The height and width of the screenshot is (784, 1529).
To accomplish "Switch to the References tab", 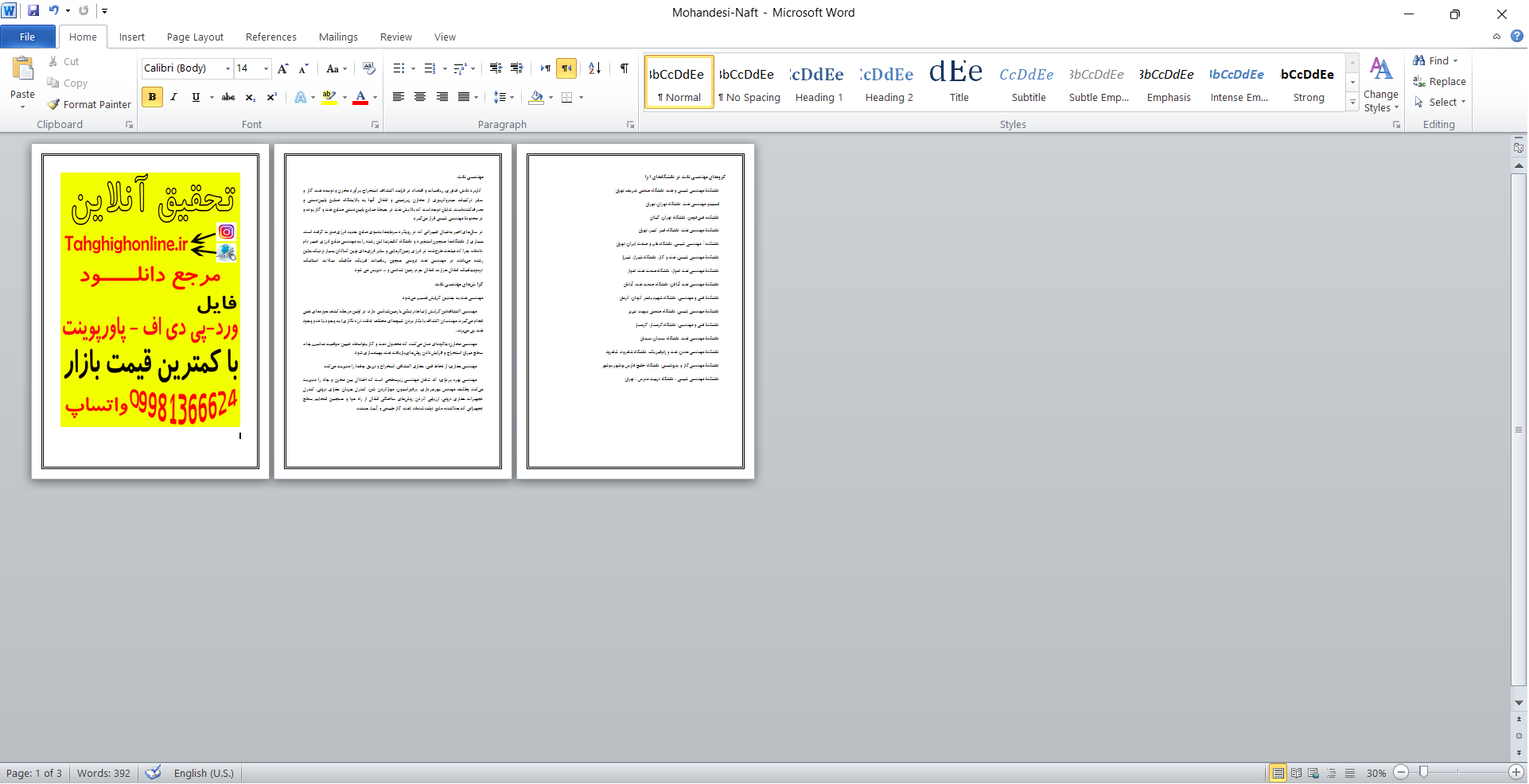I will pos(270,37).
